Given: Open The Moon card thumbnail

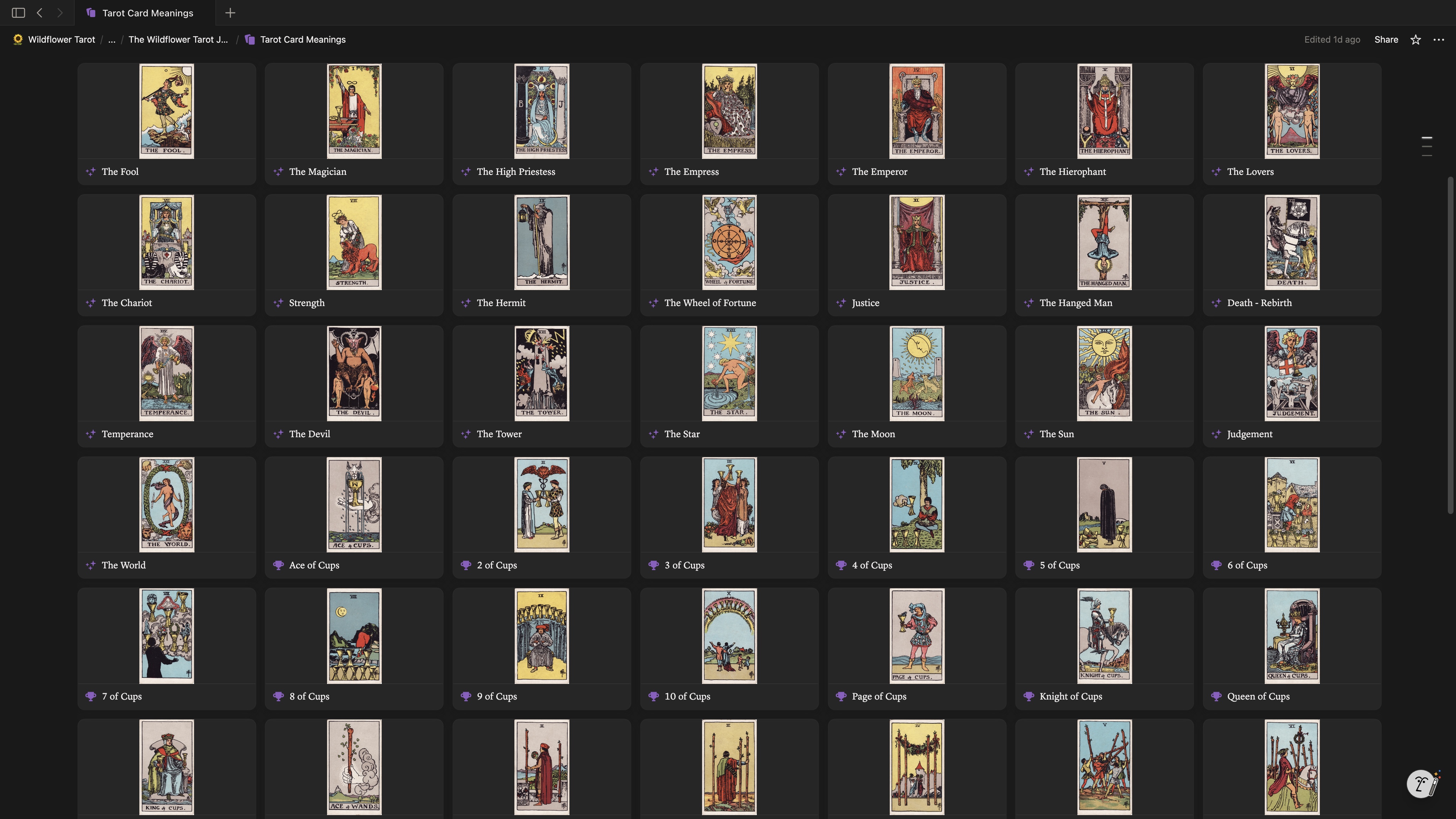Looking at the screenshot, I should point(916,373).
